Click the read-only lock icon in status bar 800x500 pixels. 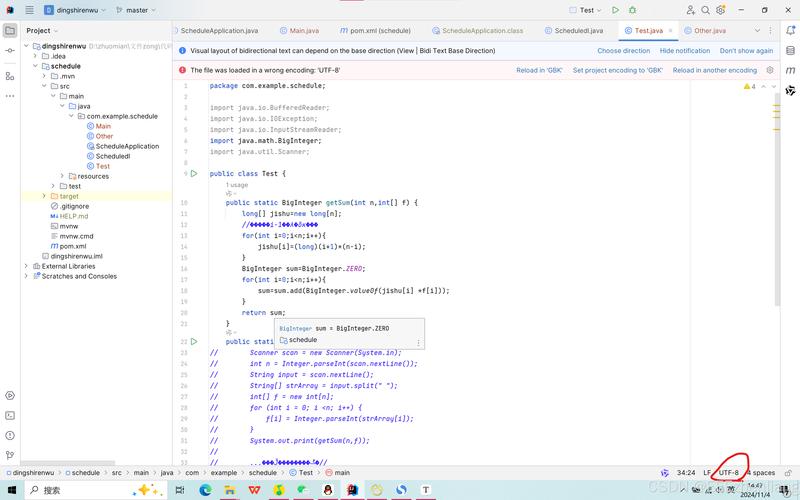(788, 473)
